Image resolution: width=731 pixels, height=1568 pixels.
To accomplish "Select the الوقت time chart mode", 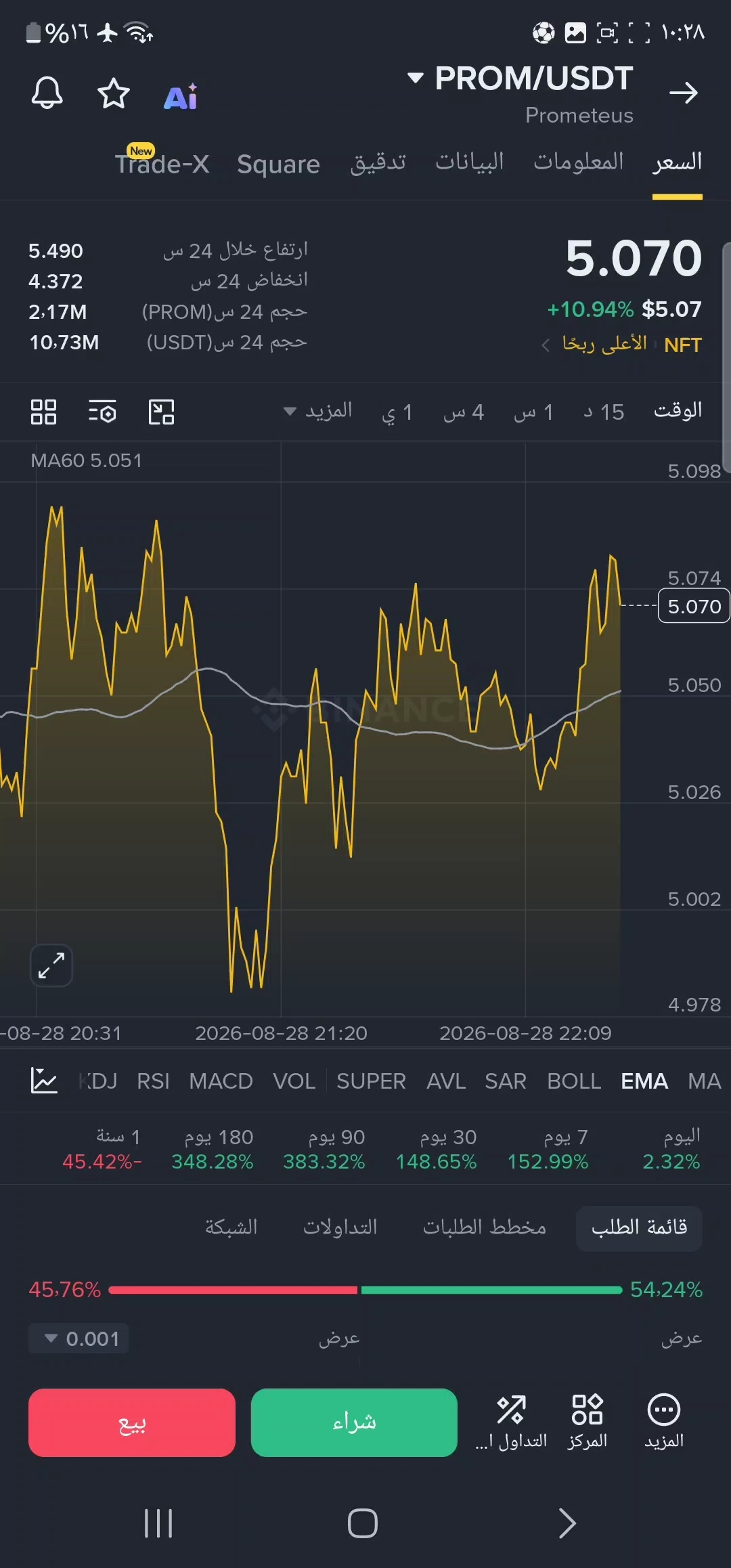I will 678,411.
